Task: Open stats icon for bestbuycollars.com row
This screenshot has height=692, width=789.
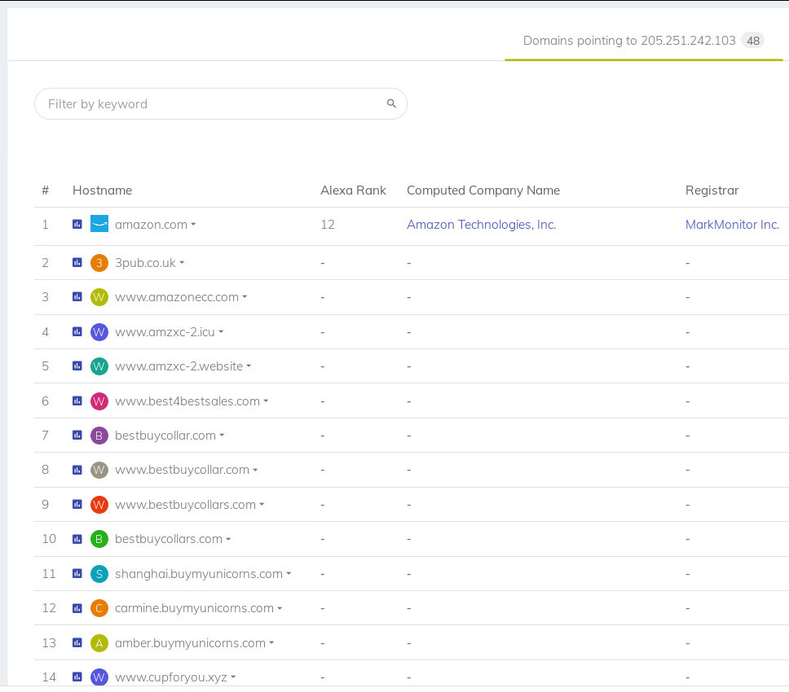Action: click(x=77, y=540)
